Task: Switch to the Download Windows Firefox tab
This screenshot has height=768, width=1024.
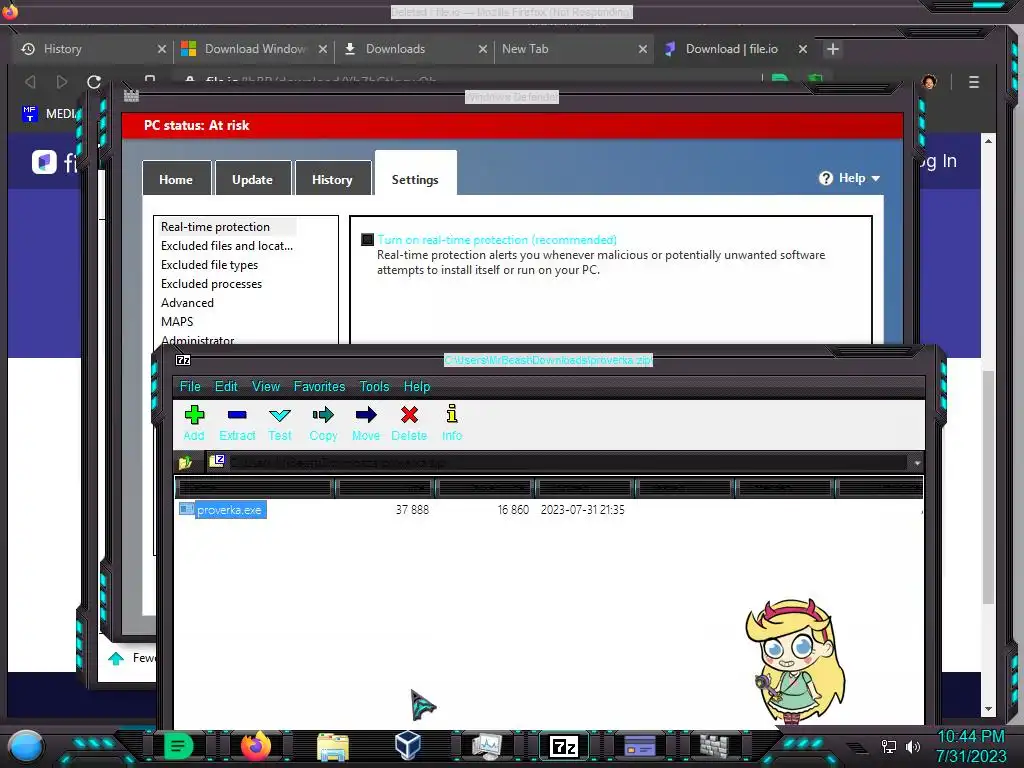Action: [x=255, y=49]
